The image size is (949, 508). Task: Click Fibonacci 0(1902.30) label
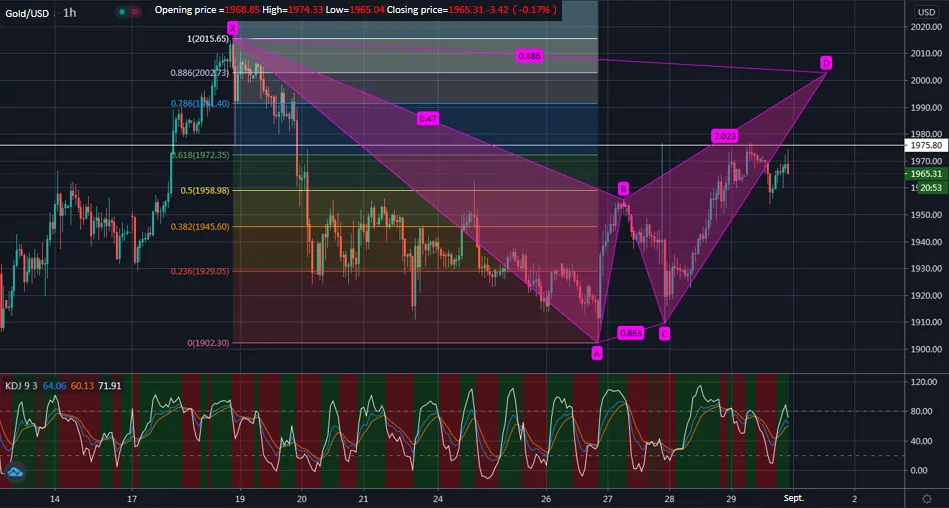click(x=208, y=343)
